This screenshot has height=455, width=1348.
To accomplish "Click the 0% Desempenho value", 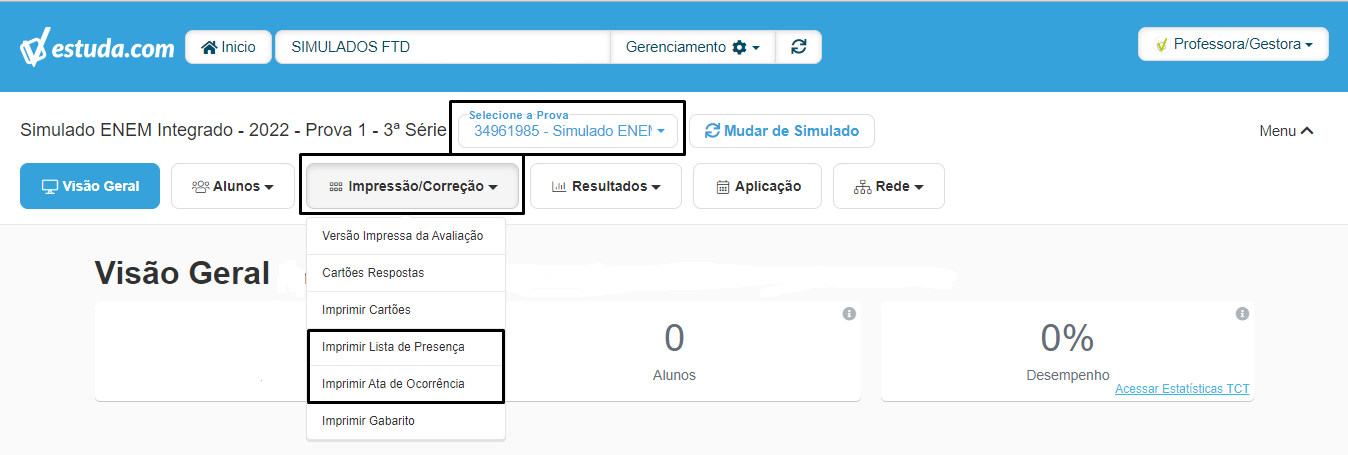I will click(1067, 338).
